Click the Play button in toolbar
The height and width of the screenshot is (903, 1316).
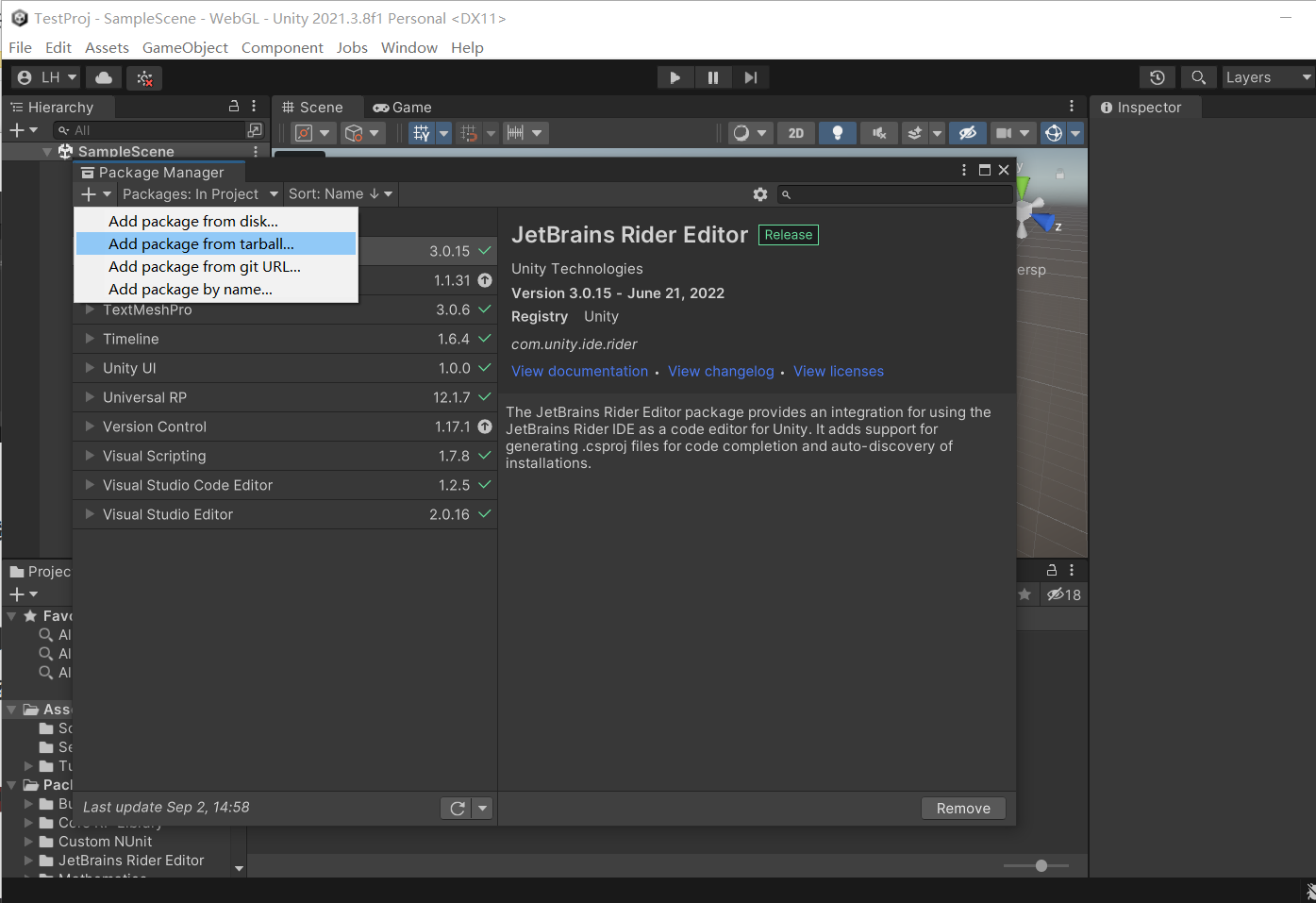point(675,77)
